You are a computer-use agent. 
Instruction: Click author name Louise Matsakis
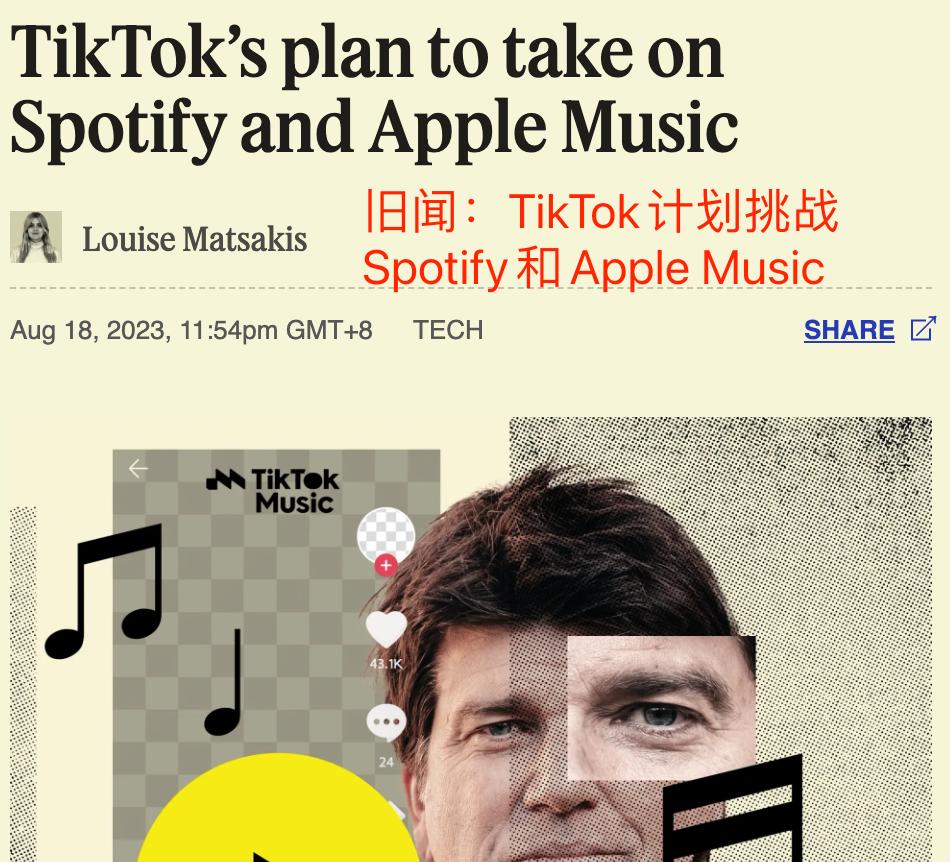(194, 239)
